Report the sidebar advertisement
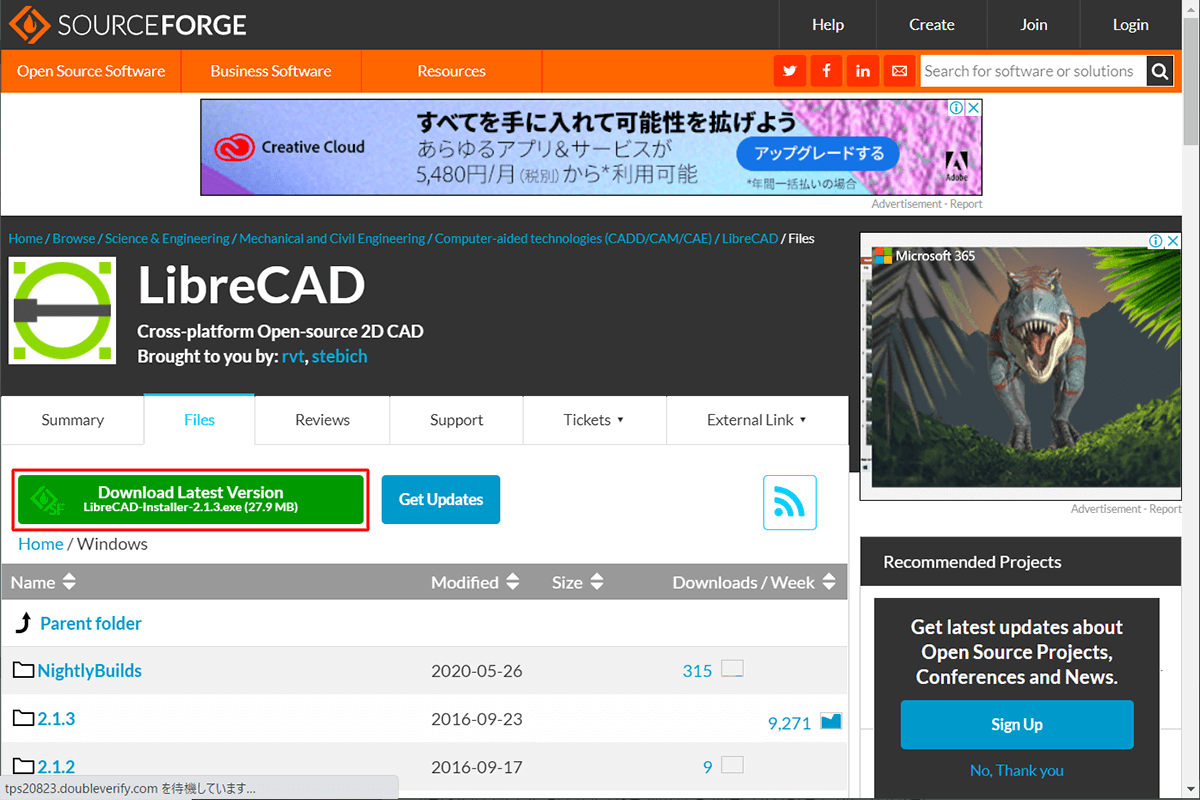The image size is (1200, 800). point(1165,509)
